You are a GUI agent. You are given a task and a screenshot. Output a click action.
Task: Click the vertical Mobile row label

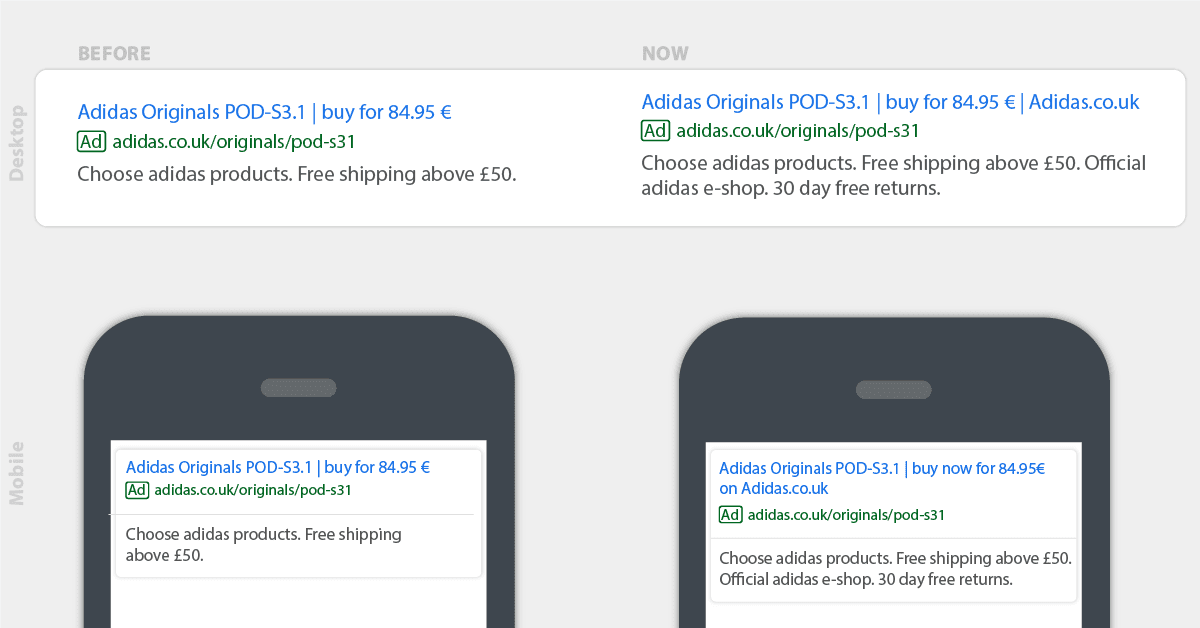(16, 472)
